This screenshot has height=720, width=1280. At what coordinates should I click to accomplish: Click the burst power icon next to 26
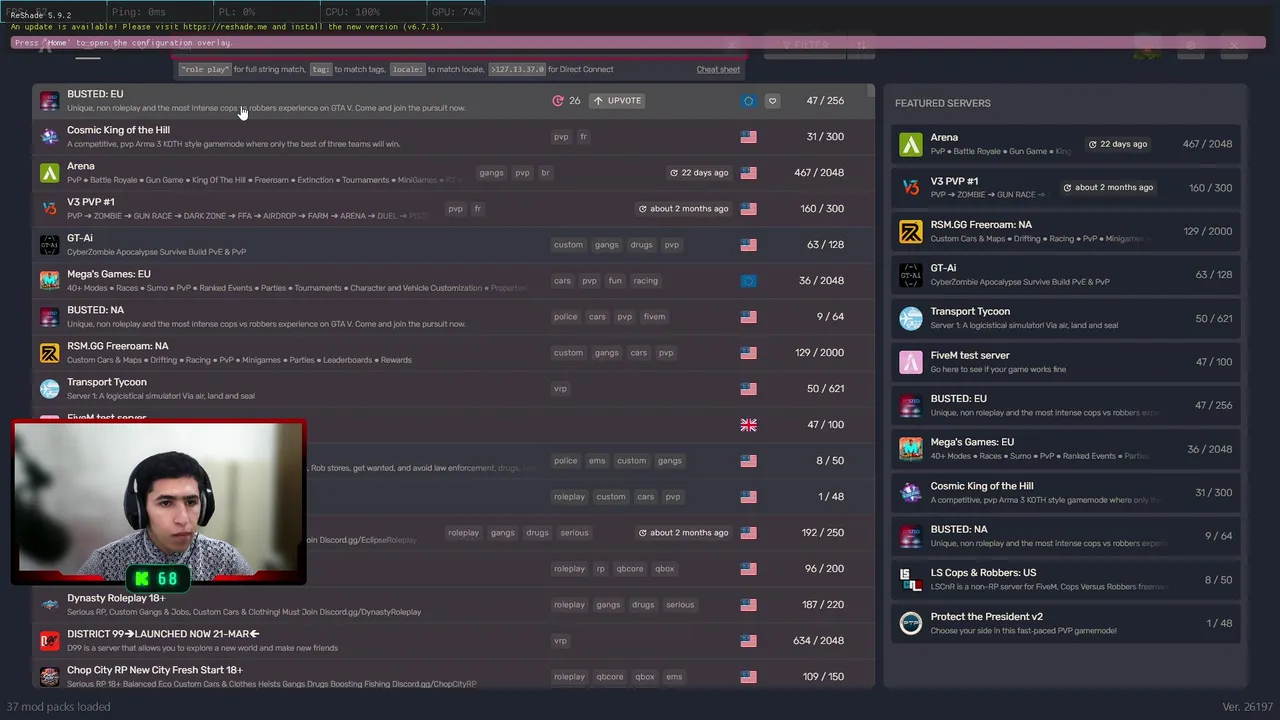click(558, 101)
